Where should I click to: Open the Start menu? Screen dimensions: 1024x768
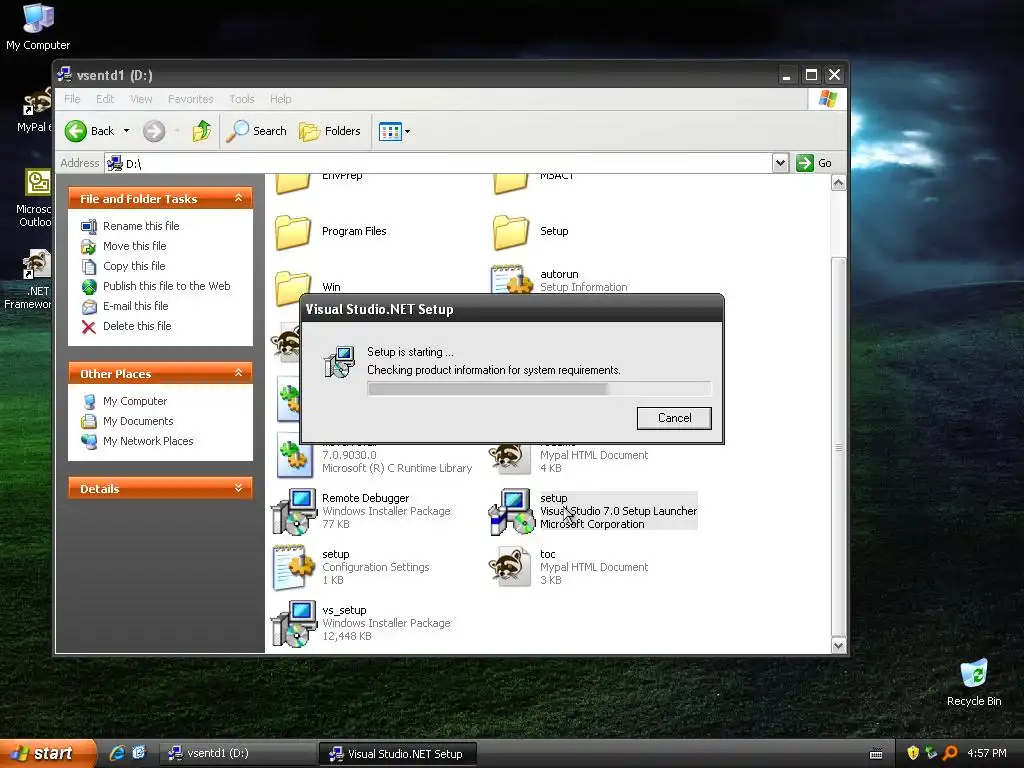[x=47, y=754]
